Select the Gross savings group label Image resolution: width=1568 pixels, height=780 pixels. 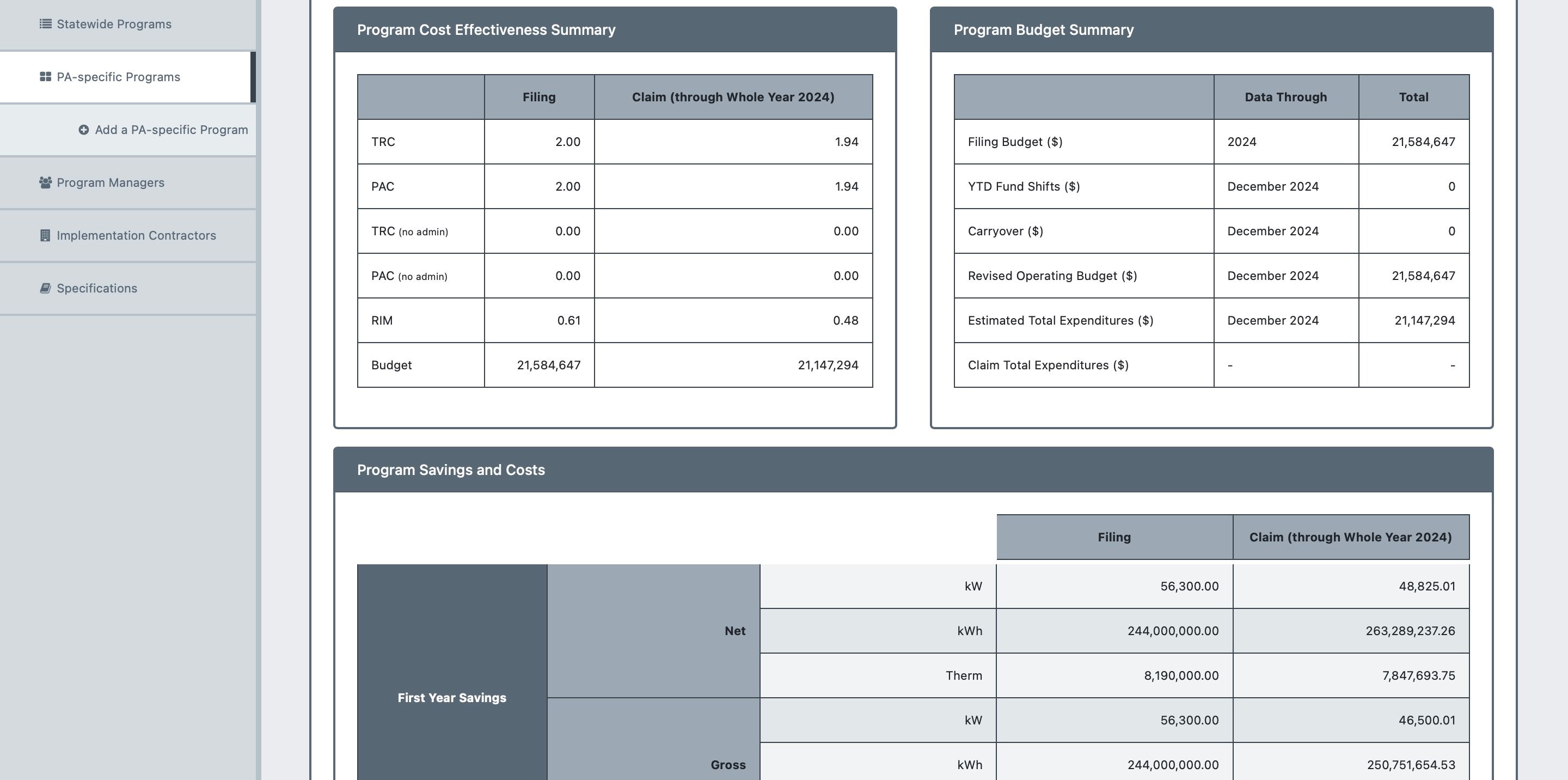pyautogui.click(x=728, y=765)
